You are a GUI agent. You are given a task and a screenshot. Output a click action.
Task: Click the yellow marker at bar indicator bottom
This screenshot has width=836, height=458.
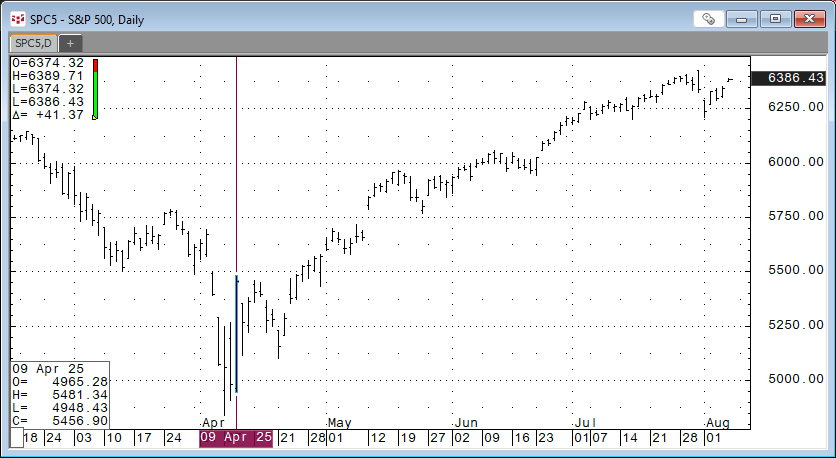pyautogui.click(x=94, y=117)
